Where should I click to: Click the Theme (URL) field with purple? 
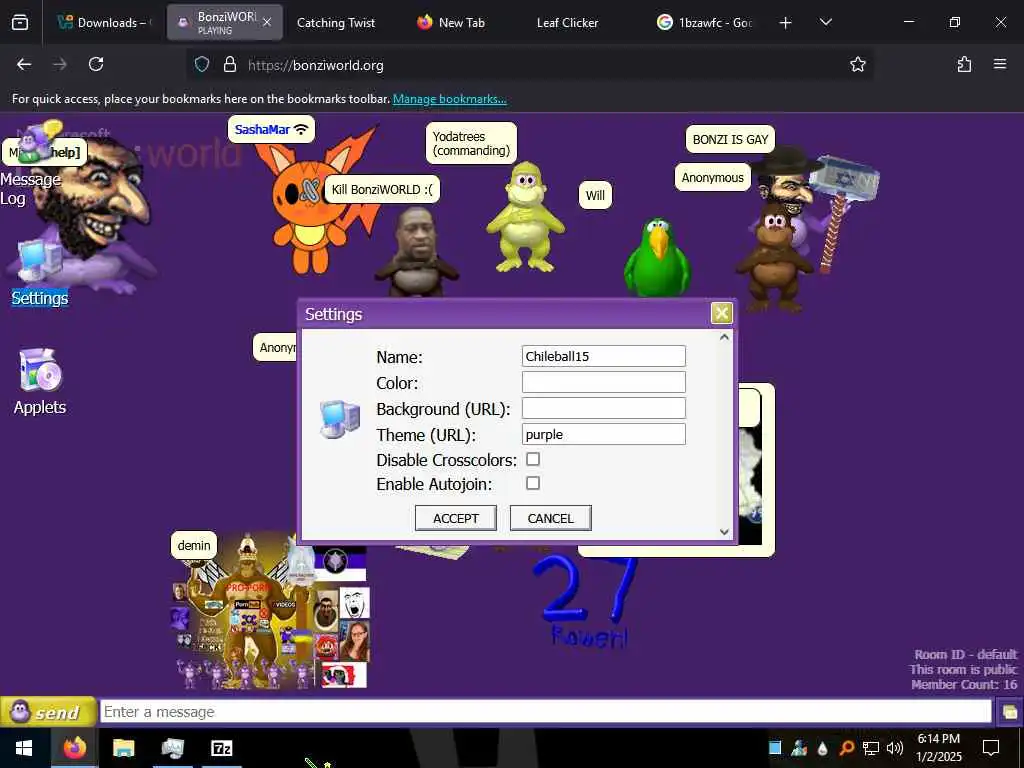pos(603,434)
